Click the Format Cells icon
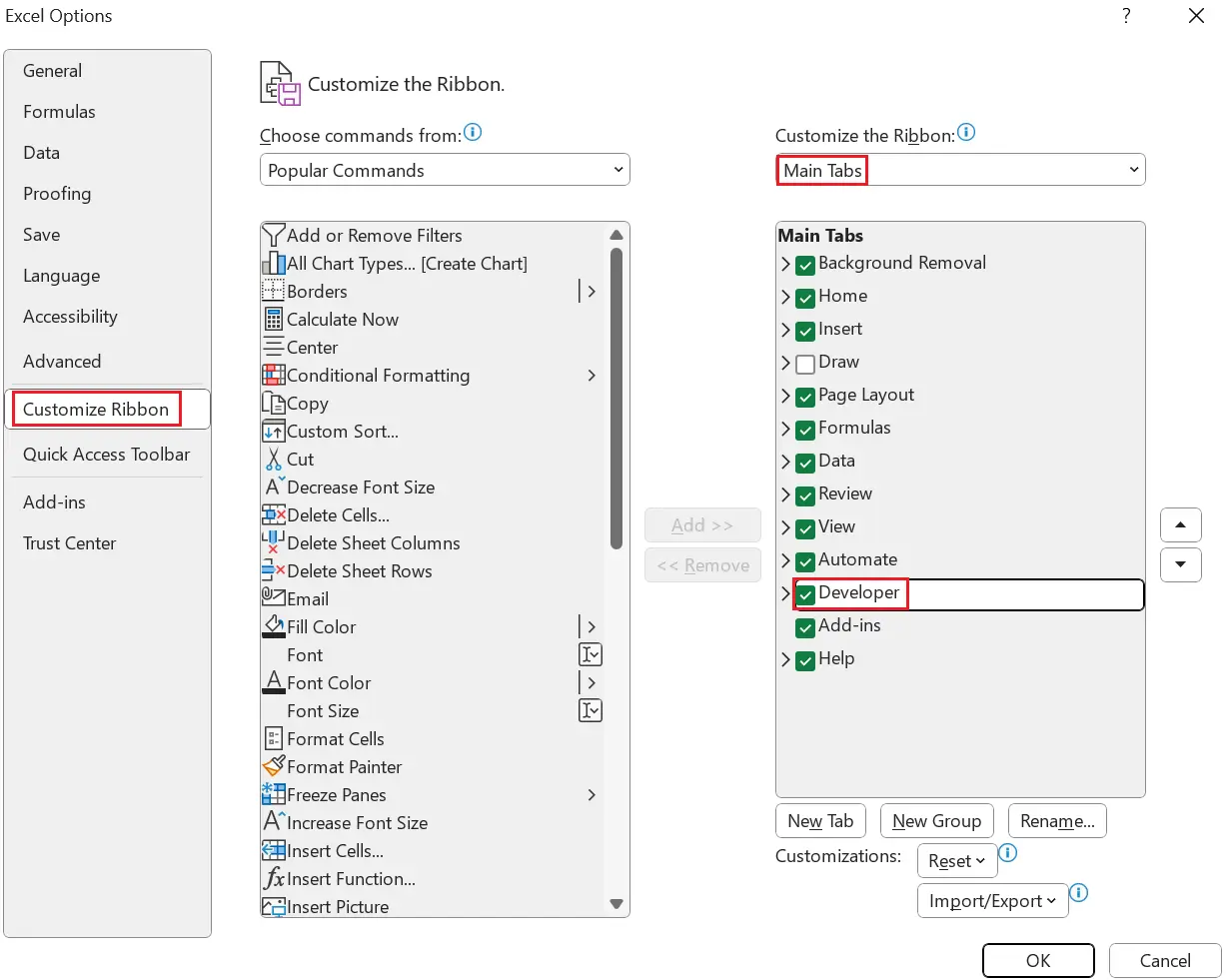Image resolution: width=1226 pixels, height=980 pixels. [273, 739]
